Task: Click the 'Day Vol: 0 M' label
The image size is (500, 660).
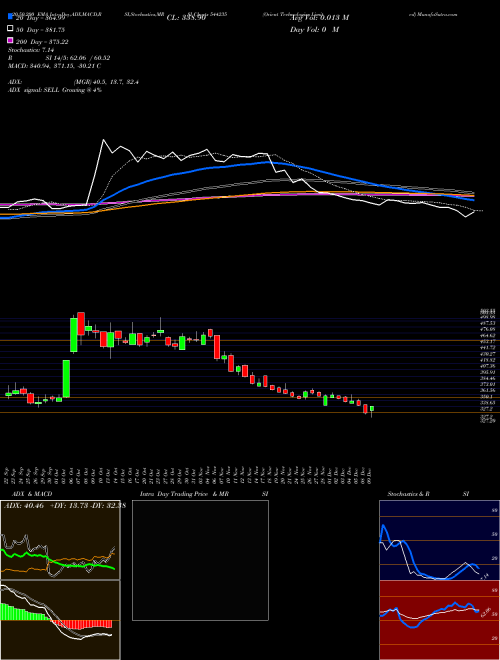Action: pos(314,30)
